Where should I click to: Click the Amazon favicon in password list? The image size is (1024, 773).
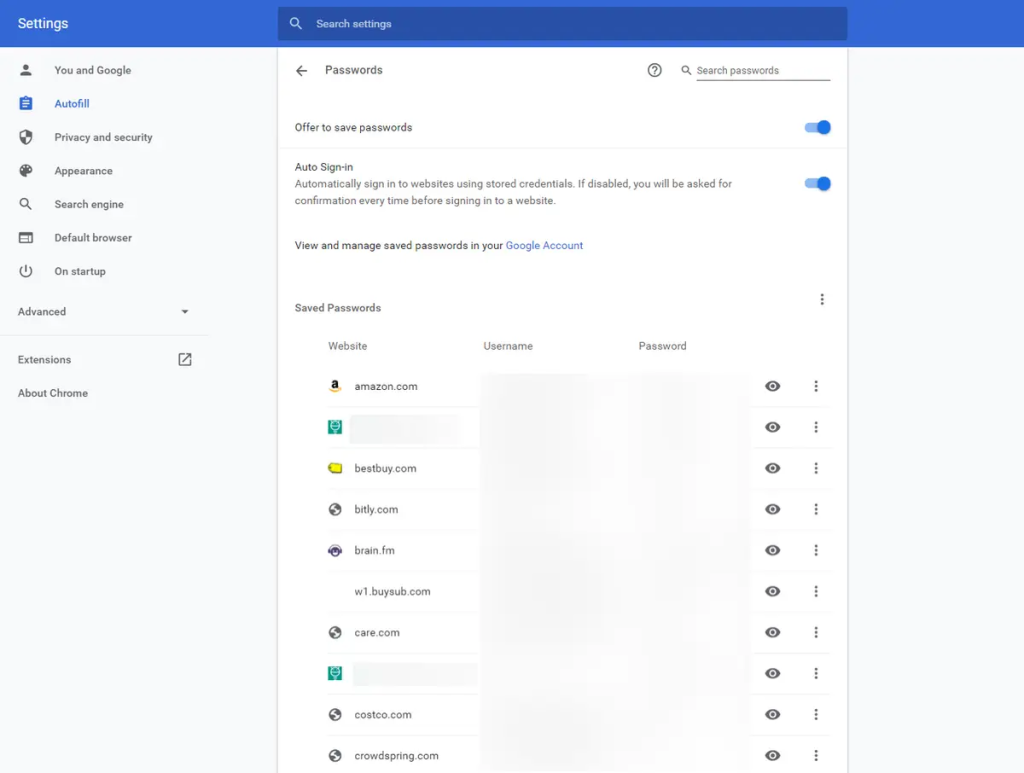click(335, 386)
